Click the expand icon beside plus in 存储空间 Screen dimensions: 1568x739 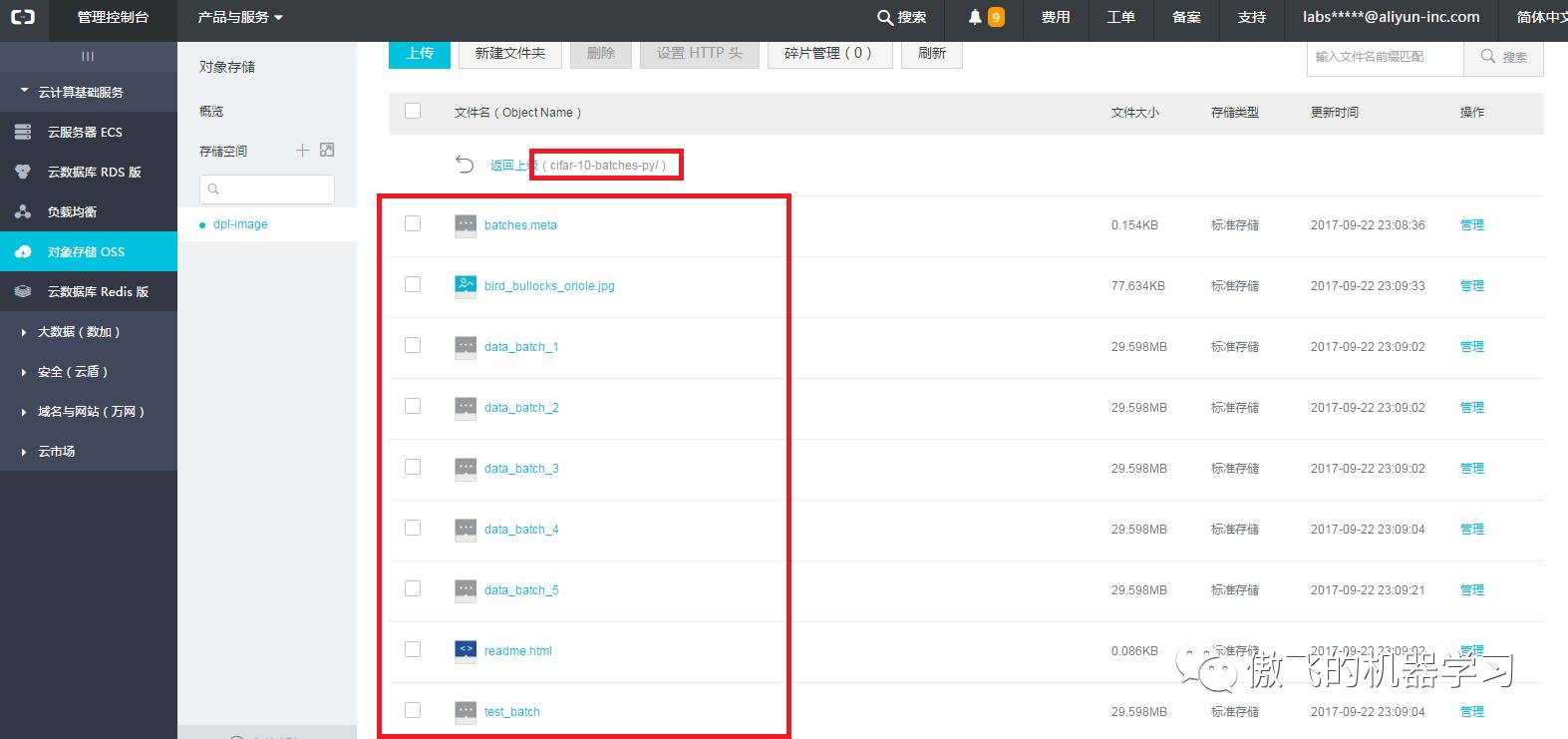click(x=327, y=151)
